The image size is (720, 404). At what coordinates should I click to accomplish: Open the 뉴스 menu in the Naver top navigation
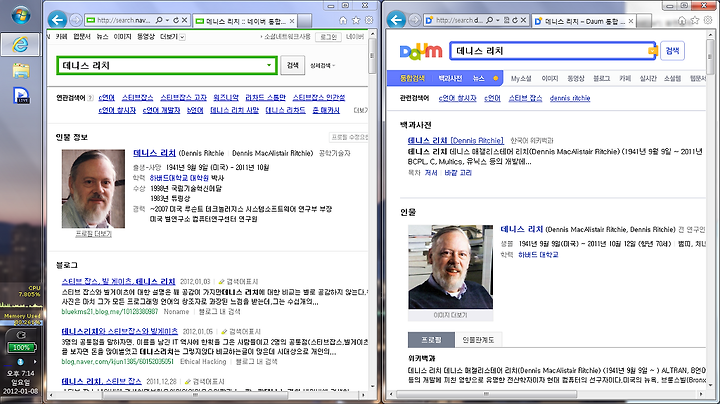(102, 37)
